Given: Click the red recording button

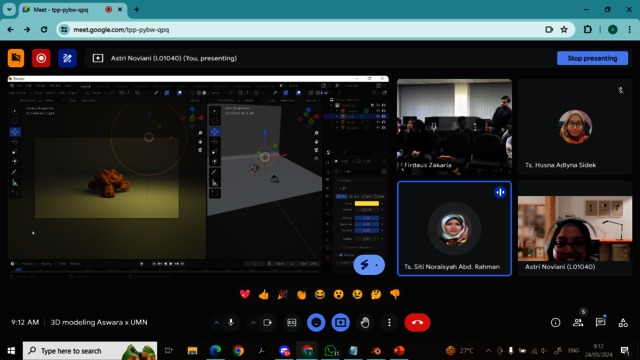Looking at the screenshot, I should click(x=41, y=58).
